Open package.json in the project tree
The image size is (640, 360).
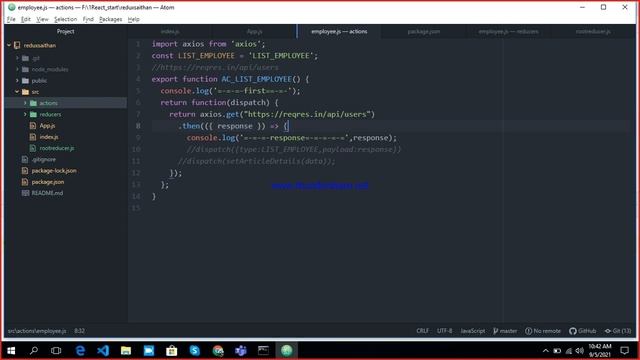point(48,182)
